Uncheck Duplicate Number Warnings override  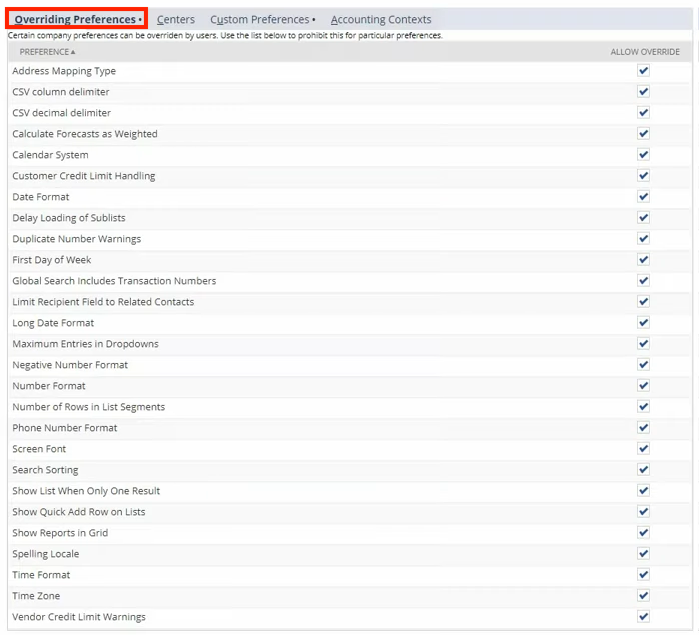(643, 239)
